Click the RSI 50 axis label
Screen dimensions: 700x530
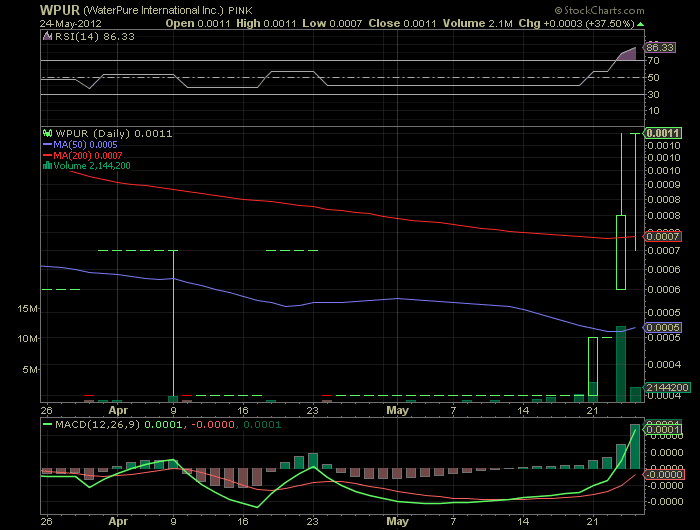pyautogui.click(x=654, y=78)
